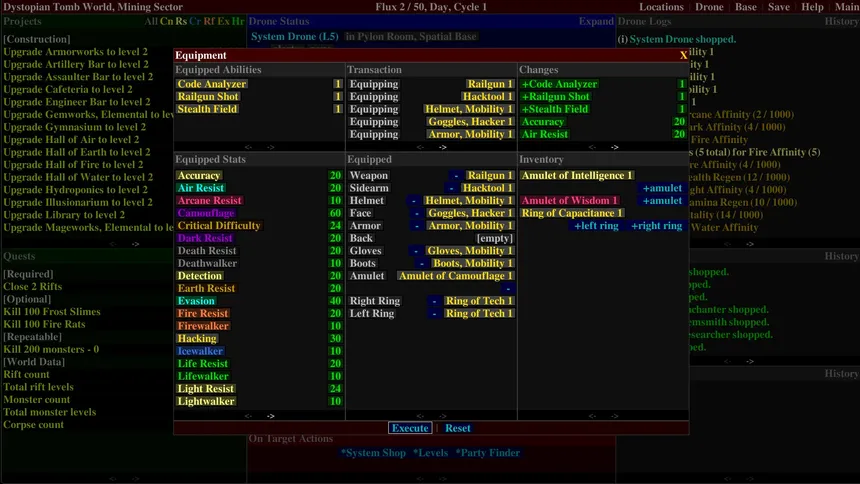Screen dimensions: 860x484
Task: Filter projects by Cn
Action: coord(166,21)
